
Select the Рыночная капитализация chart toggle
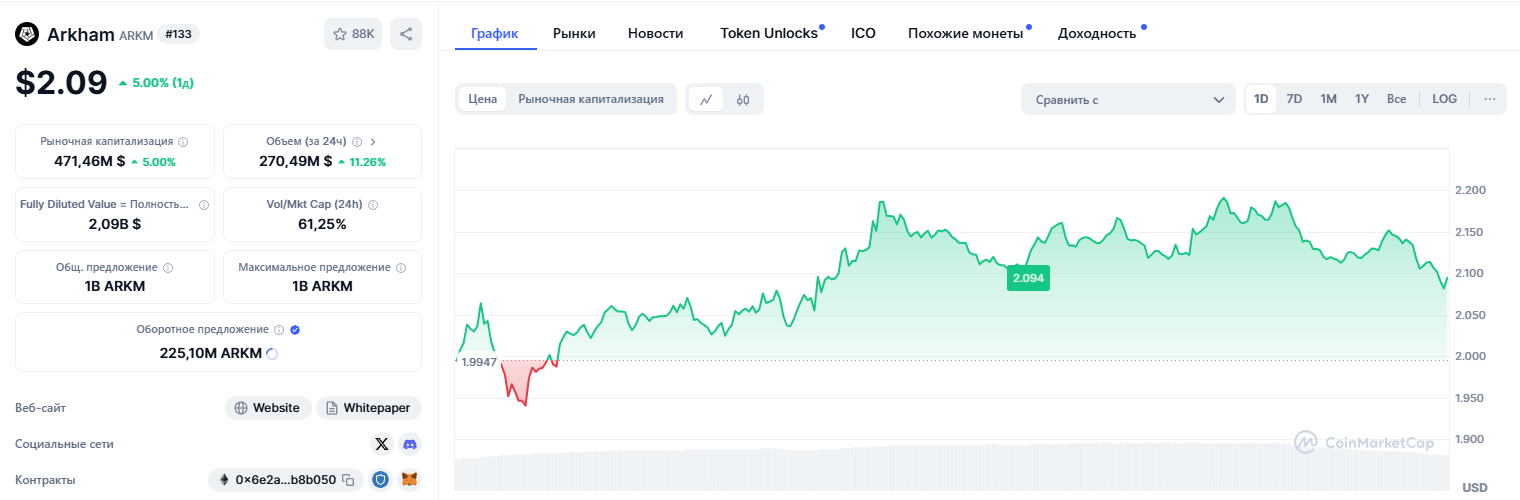(x=591, y=99)
